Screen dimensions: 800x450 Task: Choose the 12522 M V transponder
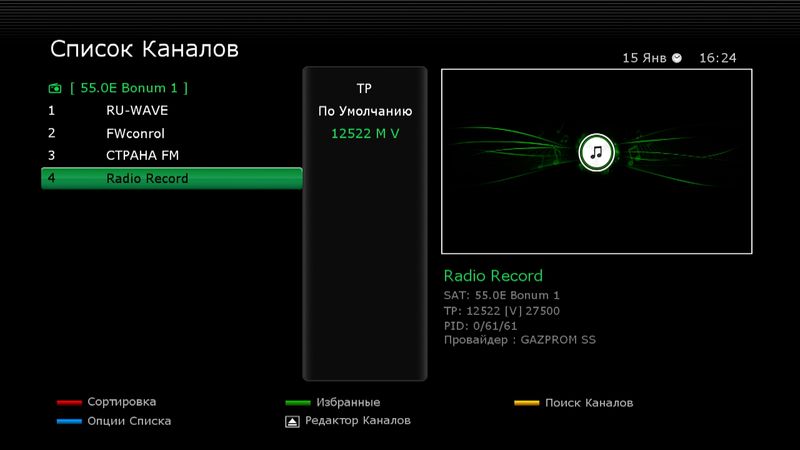pos(364,134)
